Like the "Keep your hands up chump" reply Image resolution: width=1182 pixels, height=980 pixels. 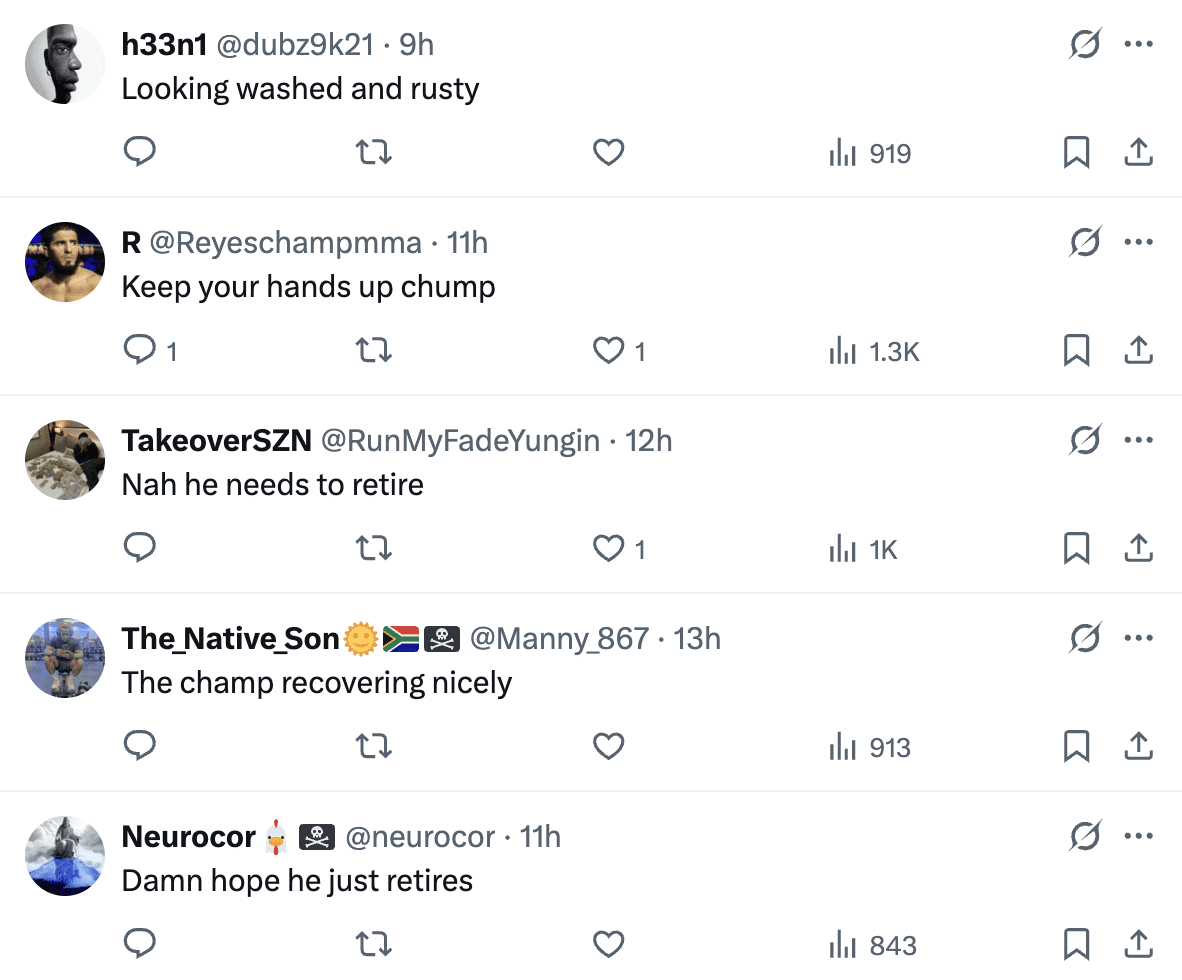point(609,350)
